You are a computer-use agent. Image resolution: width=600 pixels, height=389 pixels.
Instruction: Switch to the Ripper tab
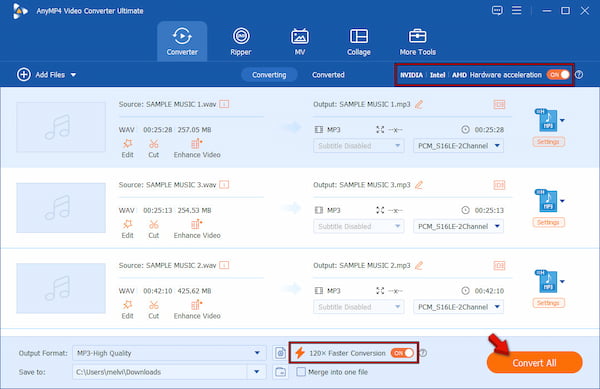[241, 41]
